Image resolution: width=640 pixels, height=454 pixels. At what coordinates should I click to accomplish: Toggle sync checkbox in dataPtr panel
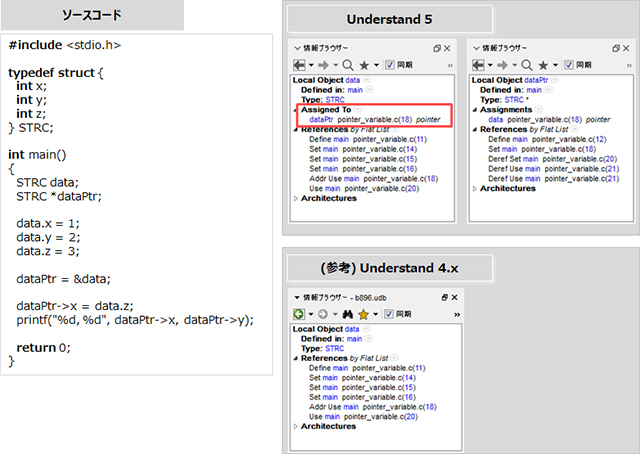pos(569,65)
